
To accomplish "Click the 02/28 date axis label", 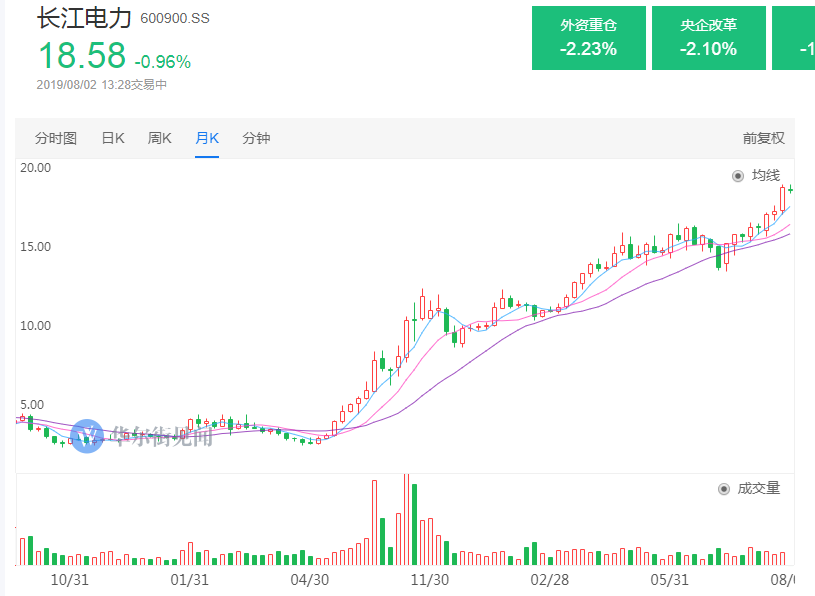I will pos(550,580).
